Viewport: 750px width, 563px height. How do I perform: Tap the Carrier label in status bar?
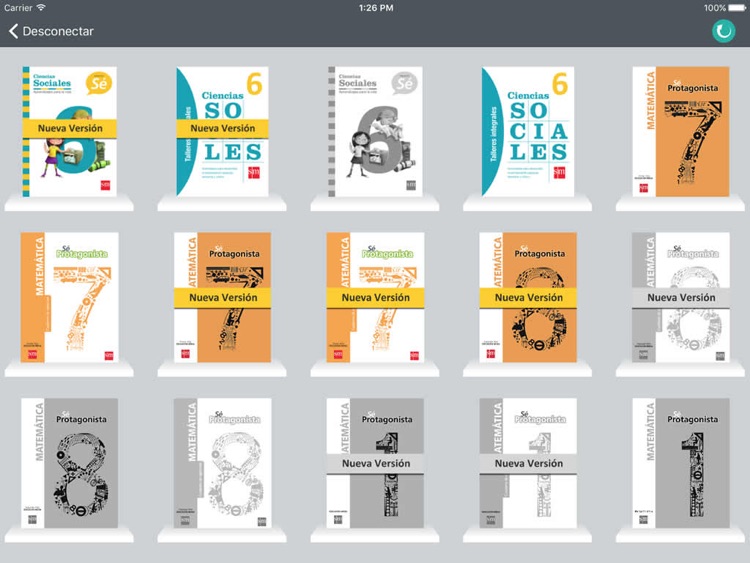pos(18,8)
